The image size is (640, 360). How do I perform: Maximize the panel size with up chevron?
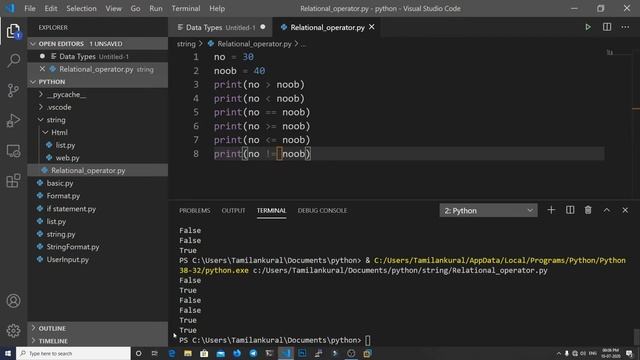coord(607,210)
